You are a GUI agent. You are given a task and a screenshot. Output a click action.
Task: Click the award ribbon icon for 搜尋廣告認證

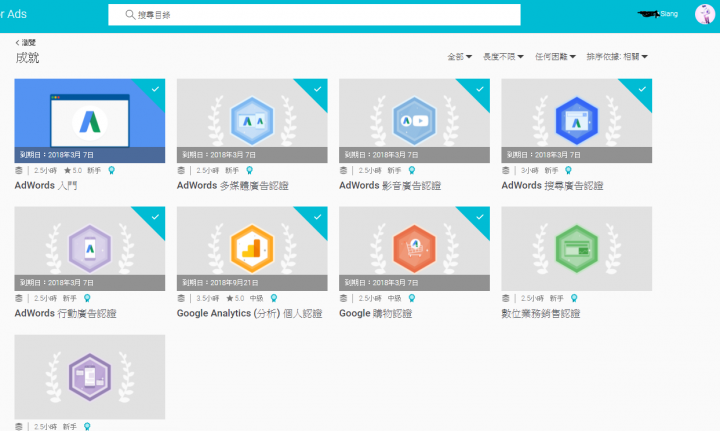pyautogui.click(x=568, y=170)
